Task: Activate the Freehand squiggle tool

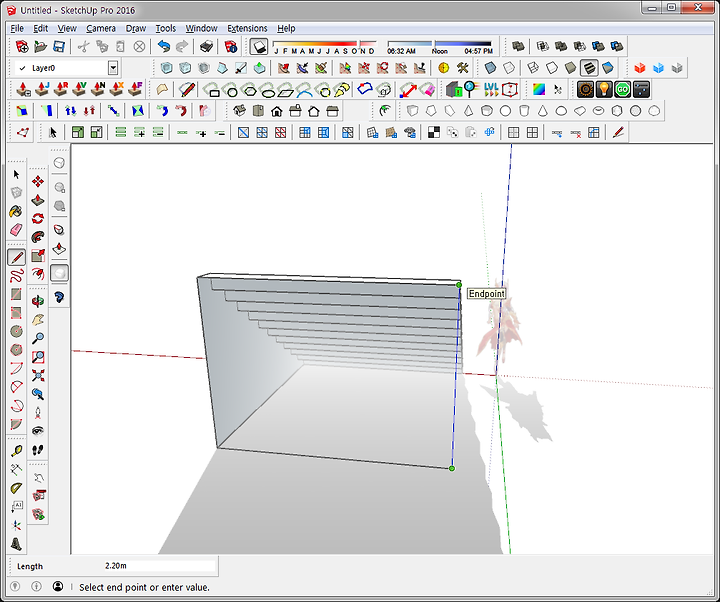Action: coord(17,276)
